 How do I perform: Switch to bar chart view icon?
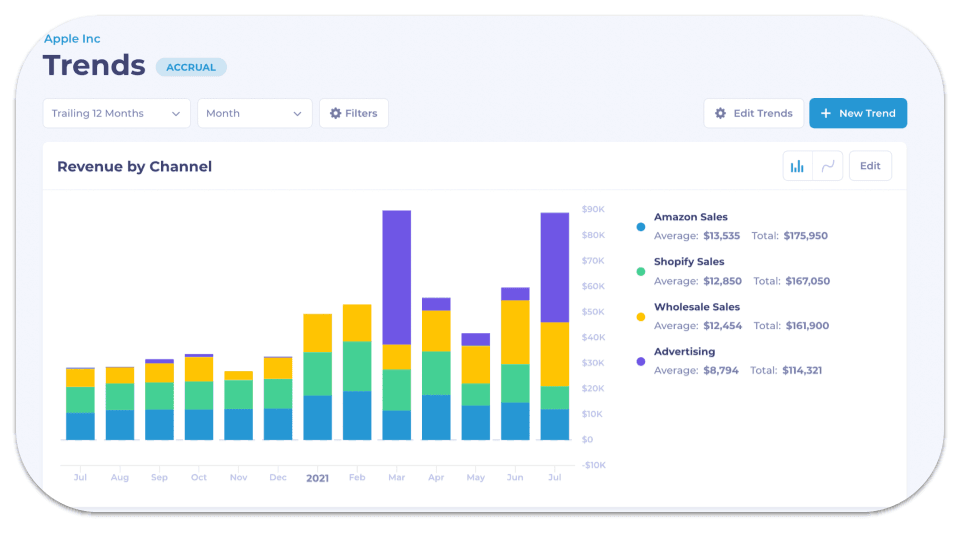coord(797,166)
